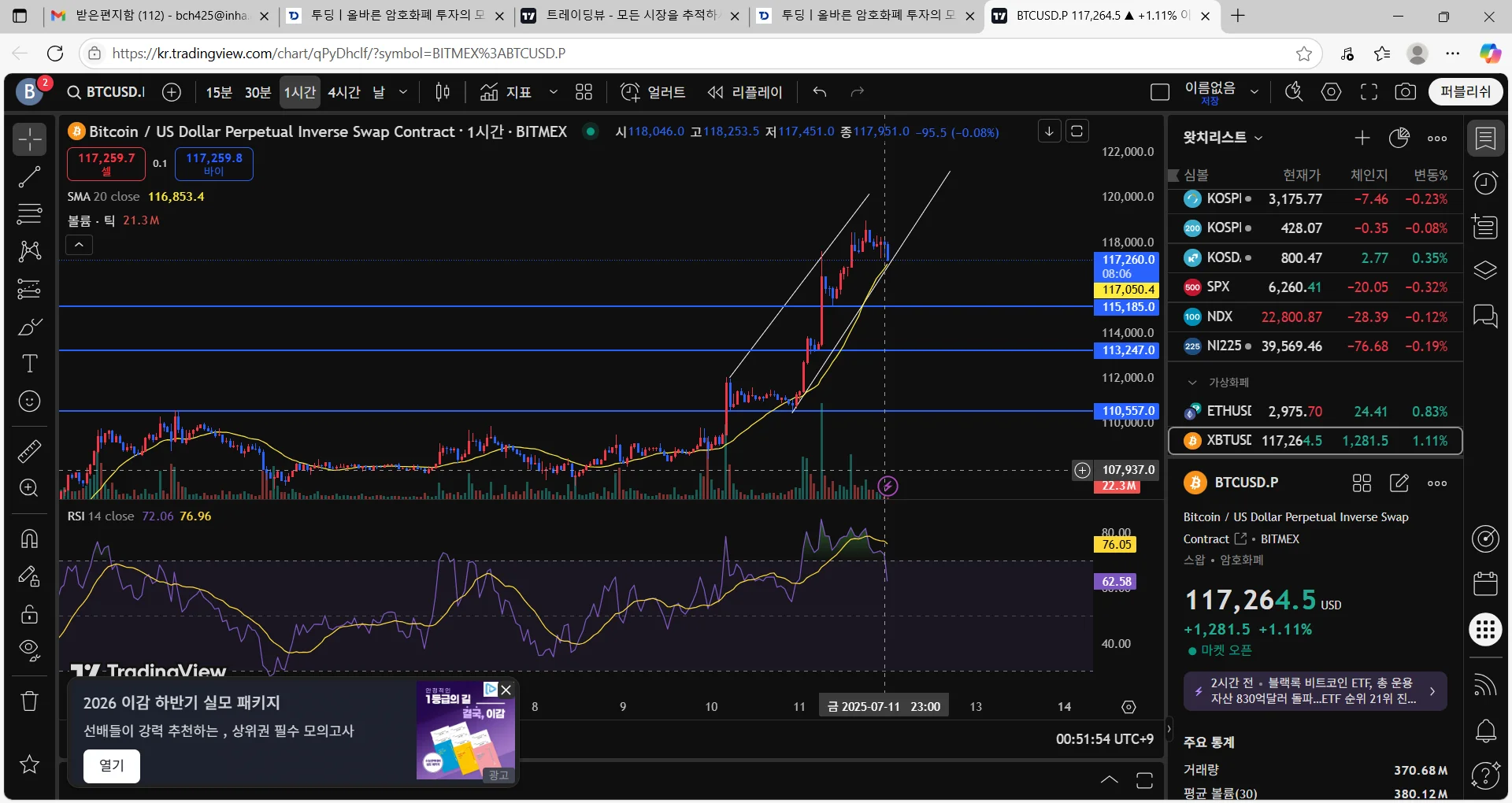Activate the zoom in tool
The width and height of the screenshot is (1512, 803).
pyautogui.click(x=30, y=488)
